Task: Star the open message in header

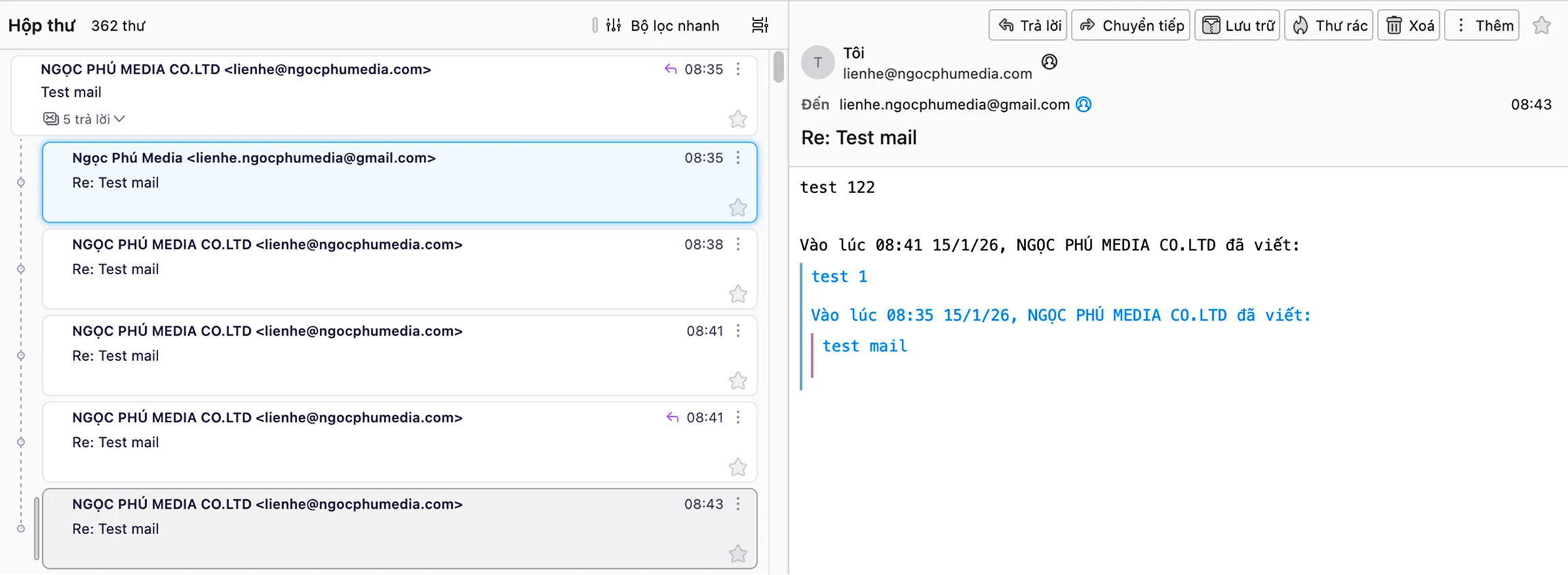Action: [x=1542, y=26]
